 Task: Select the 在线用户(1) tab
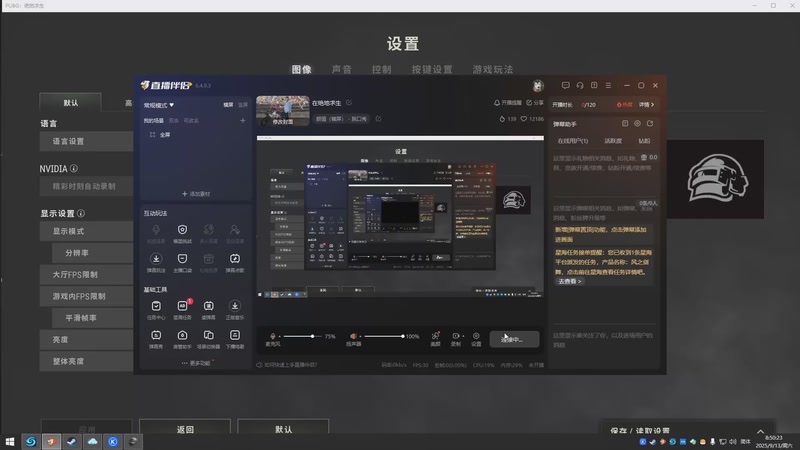(572, 141)
